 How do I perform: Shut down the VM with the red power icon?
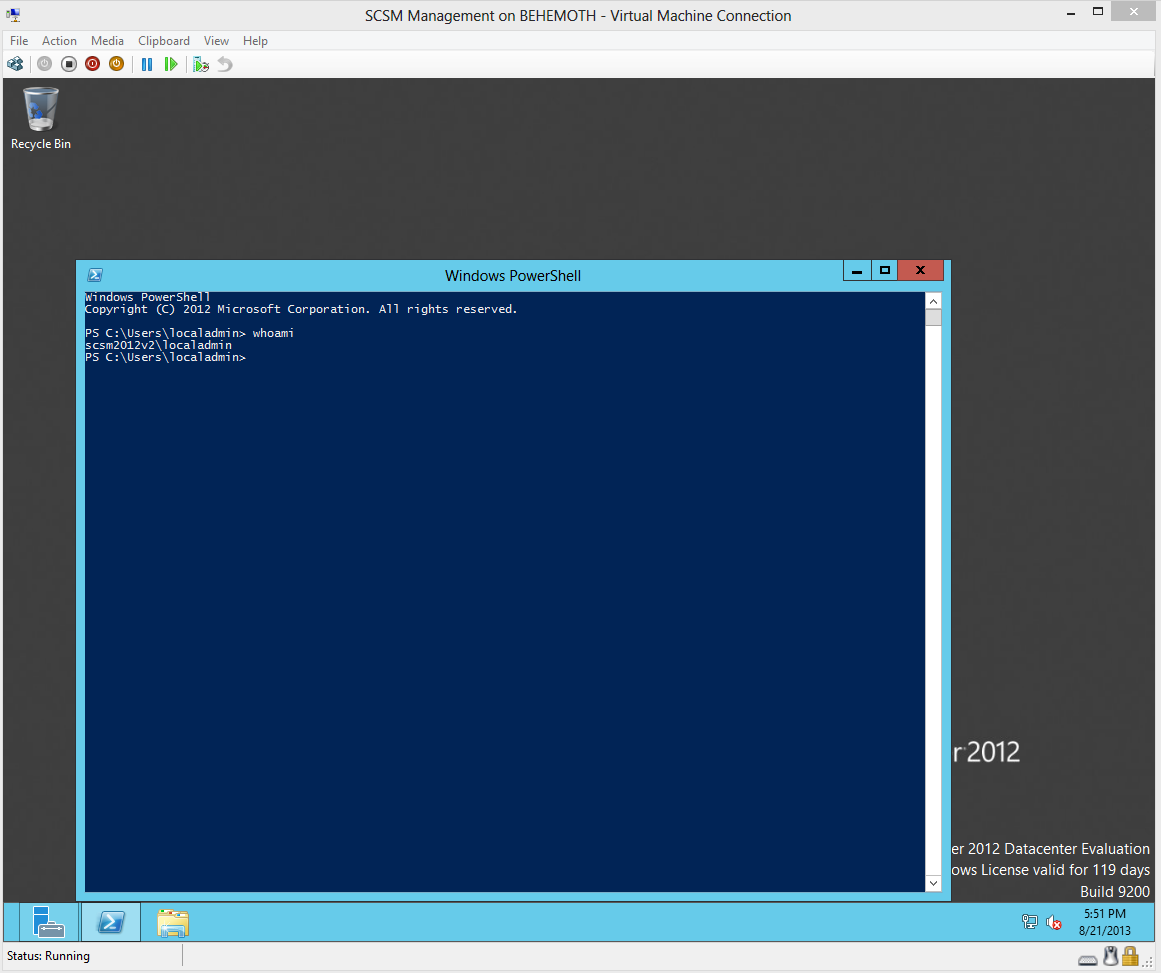pos(93,64)
